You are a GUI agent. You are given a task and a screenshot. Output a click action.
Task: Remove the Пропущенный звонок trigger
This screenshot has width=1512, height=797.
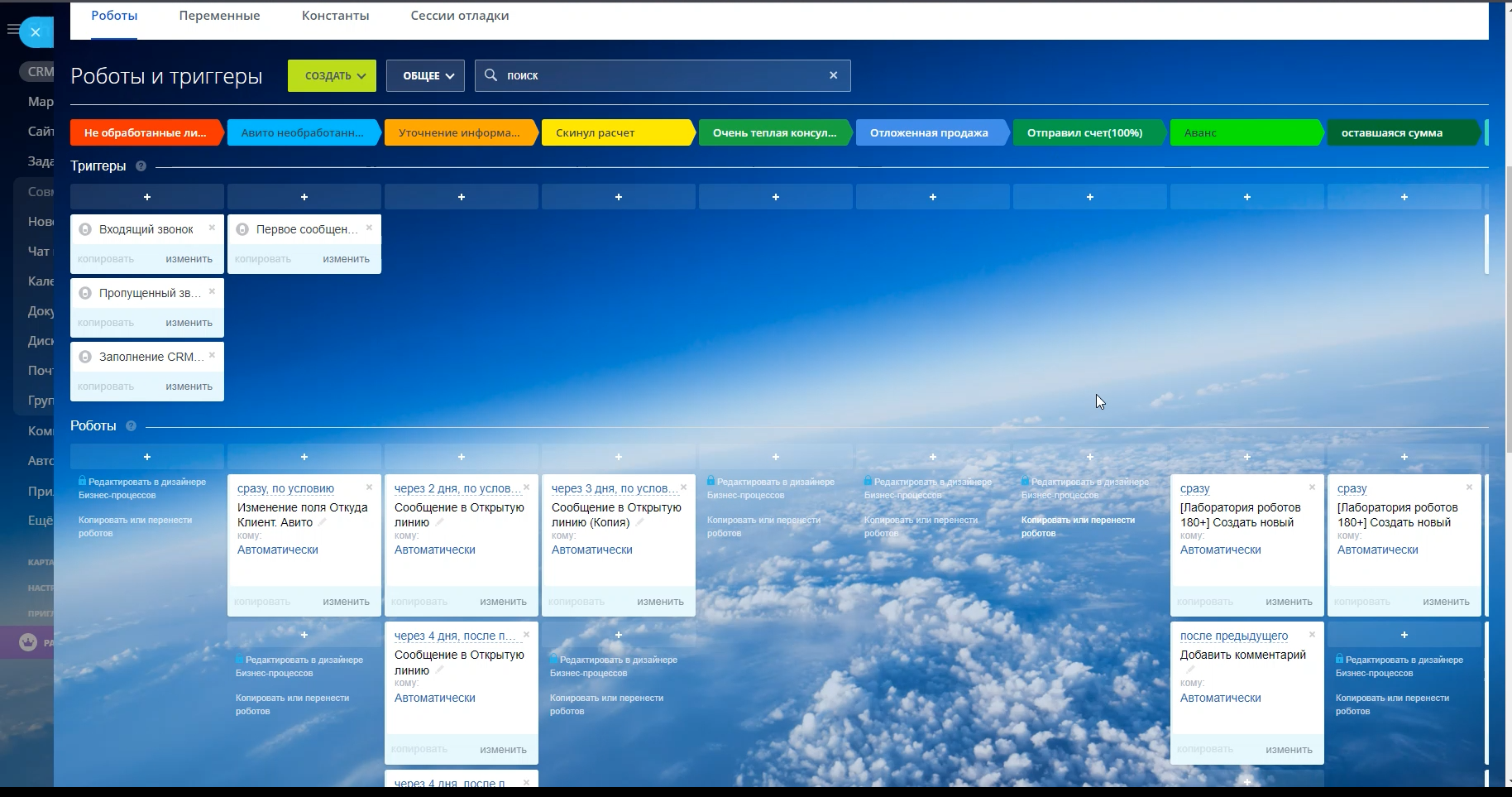click(x=212, y=291)
